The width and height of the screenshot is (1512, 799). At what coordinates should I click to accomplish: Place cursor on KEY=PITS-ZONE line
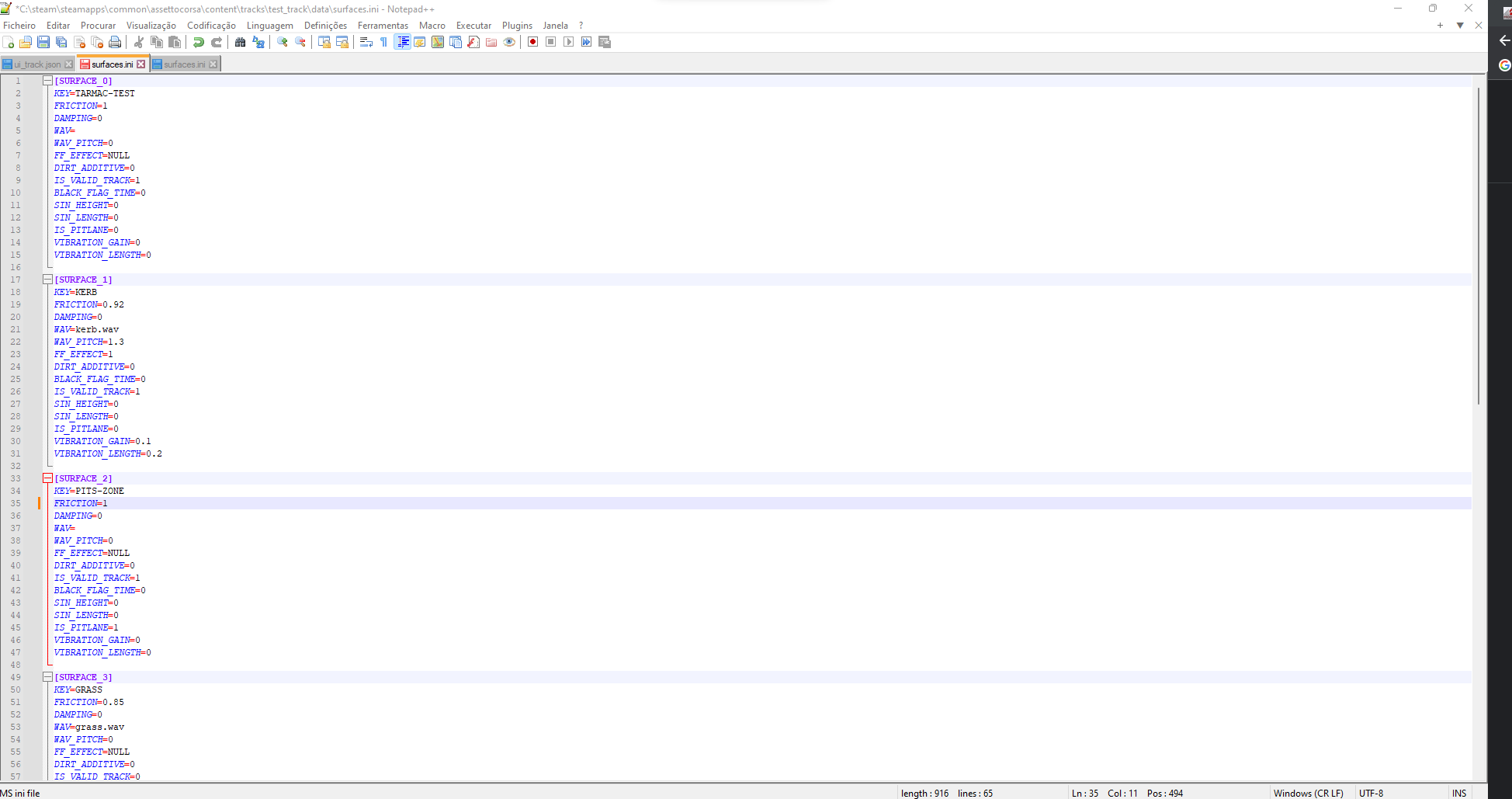pyautogui.click(x=89, y=491)
